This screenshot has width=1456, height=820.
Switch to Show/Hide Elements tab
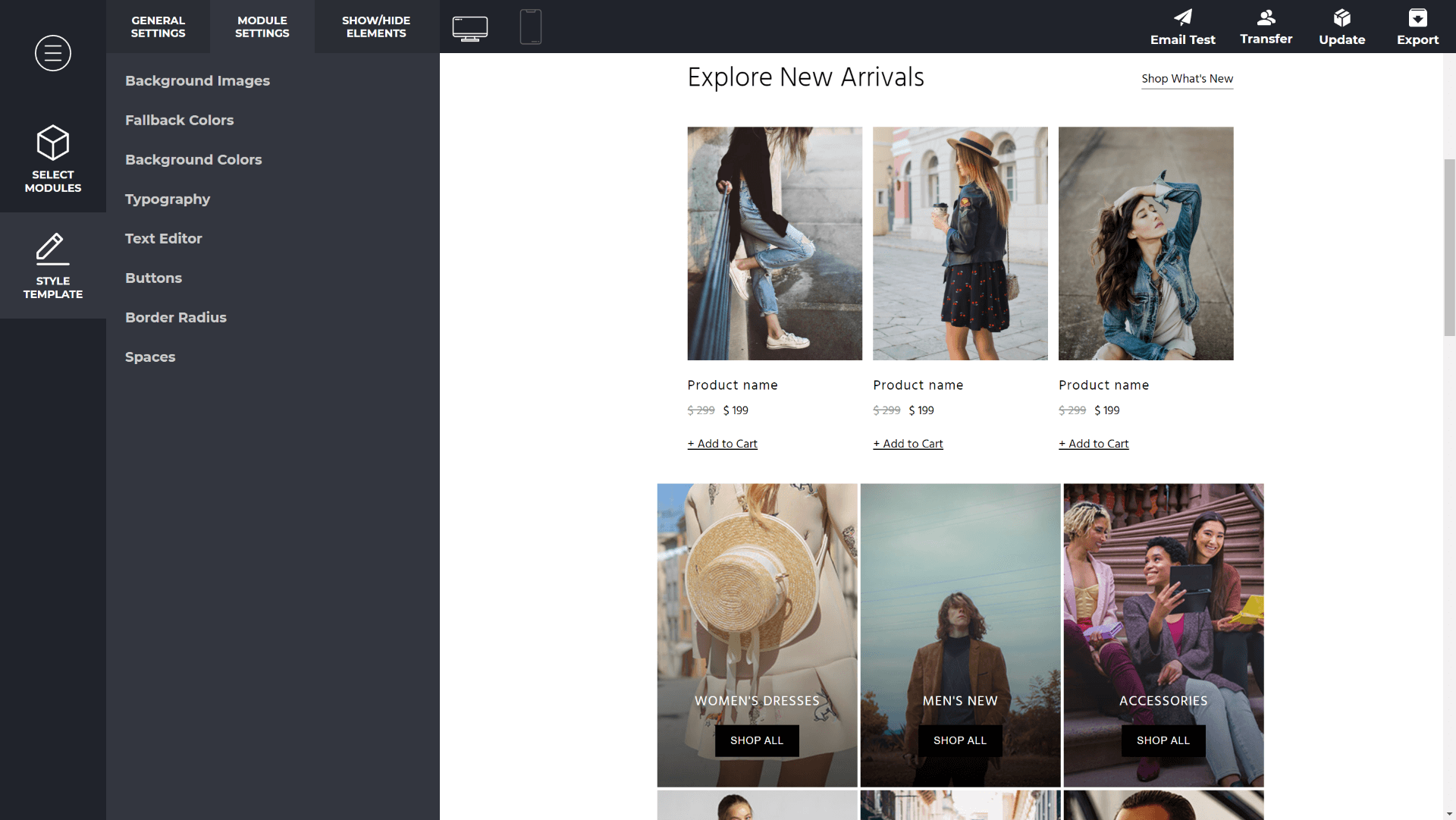(x=376, y=27)
